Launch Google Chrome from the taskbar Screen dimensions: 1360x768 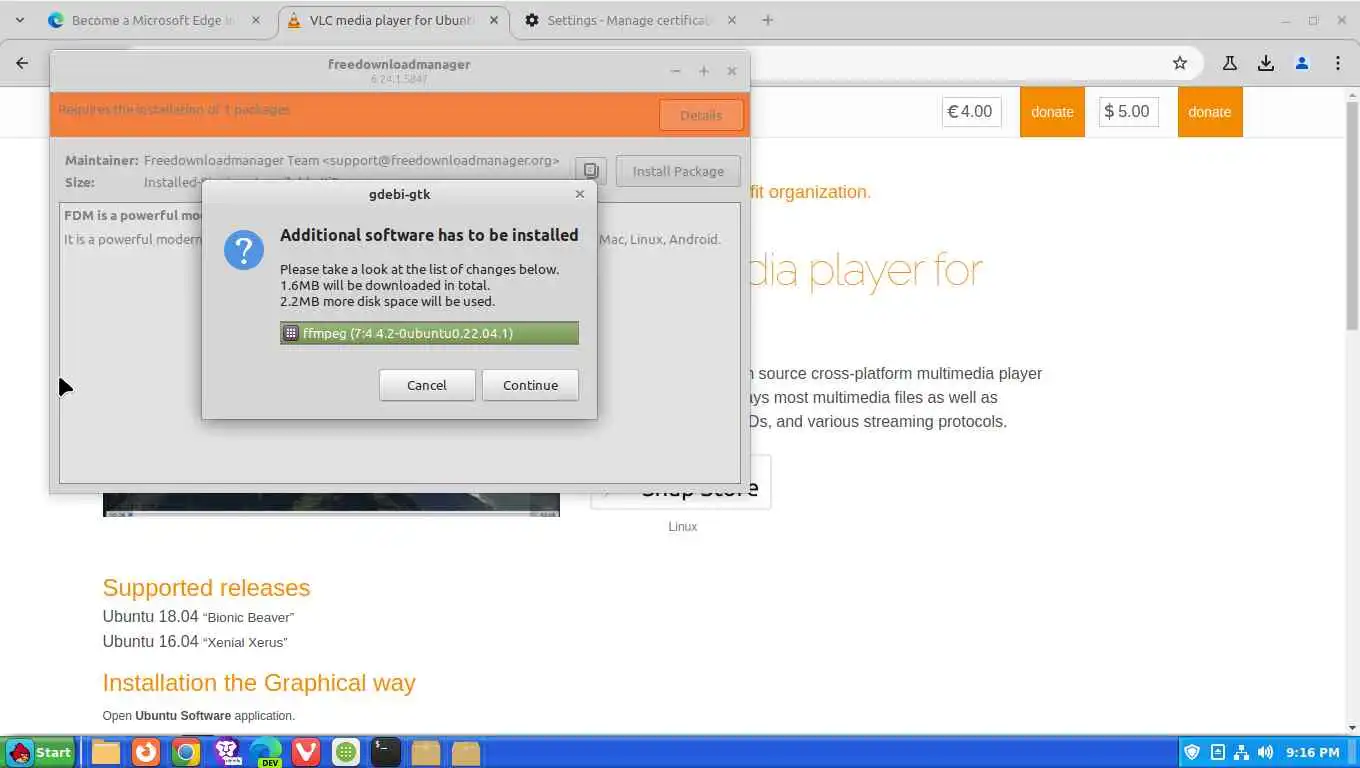pos(186,752)
